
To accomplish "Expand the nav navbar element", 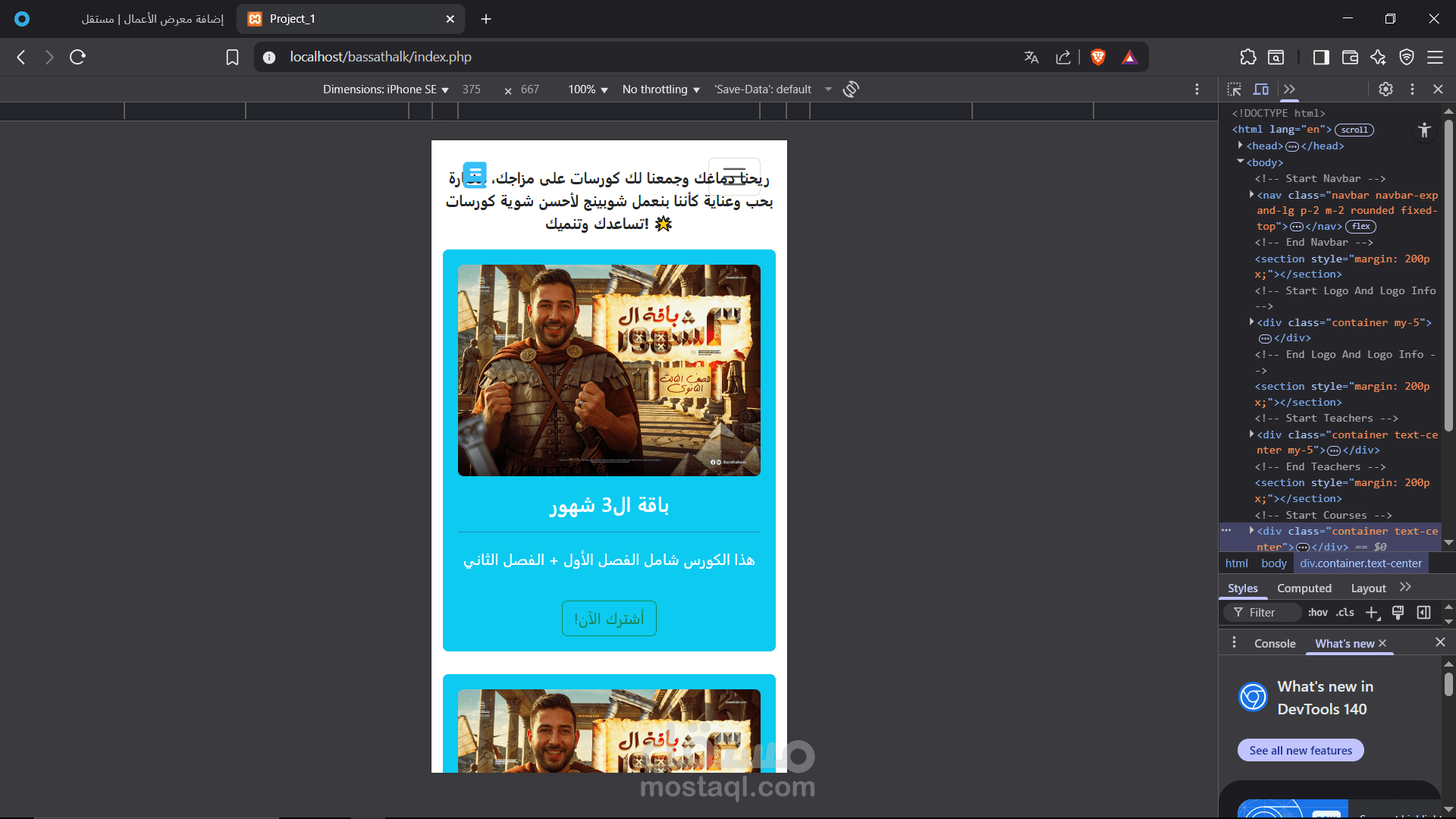I will [1251, 195].
